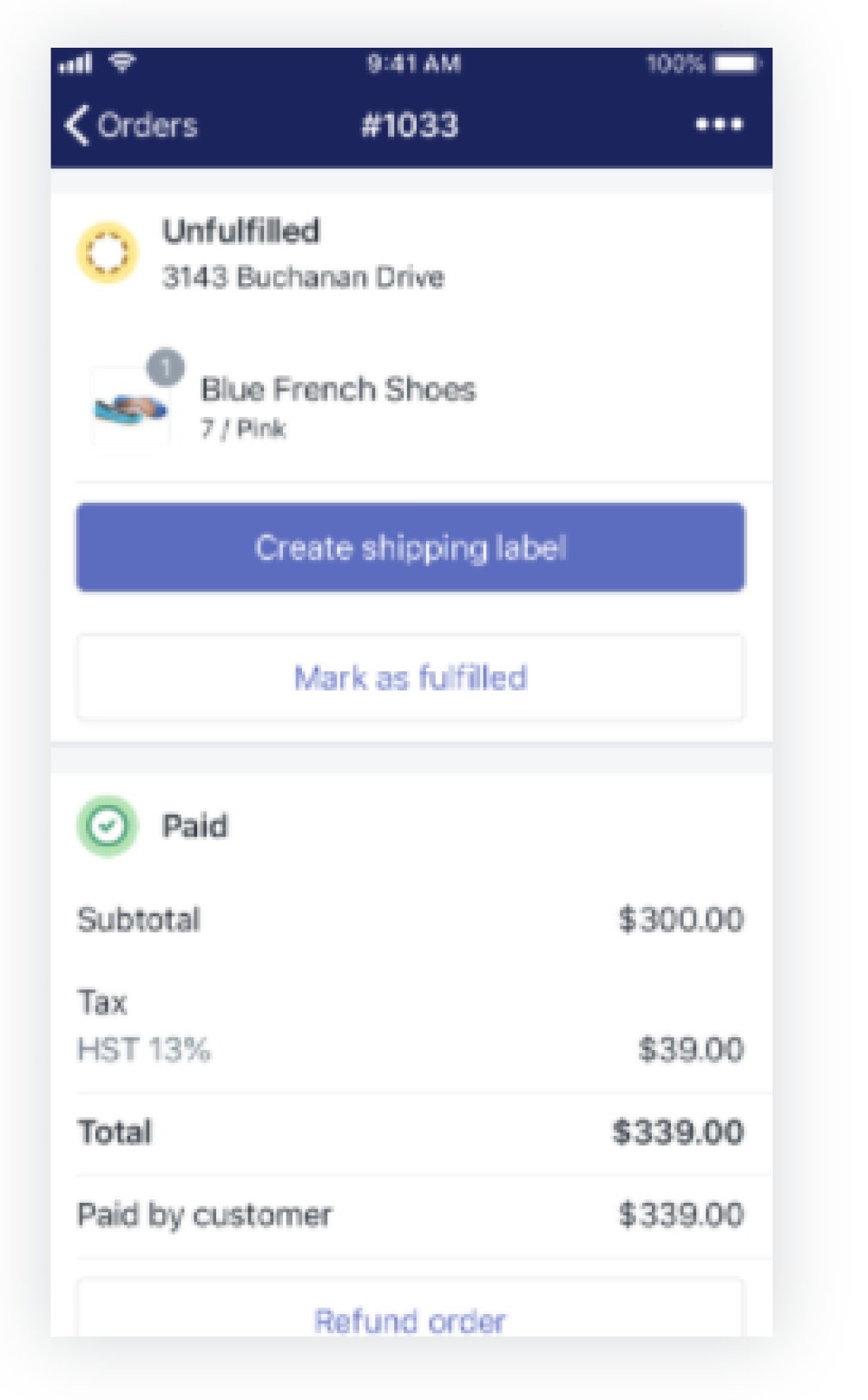The width and height of the screenshot is (868, 1400).
Task: Click Refund order button
Action: (x=411, y=1310)
